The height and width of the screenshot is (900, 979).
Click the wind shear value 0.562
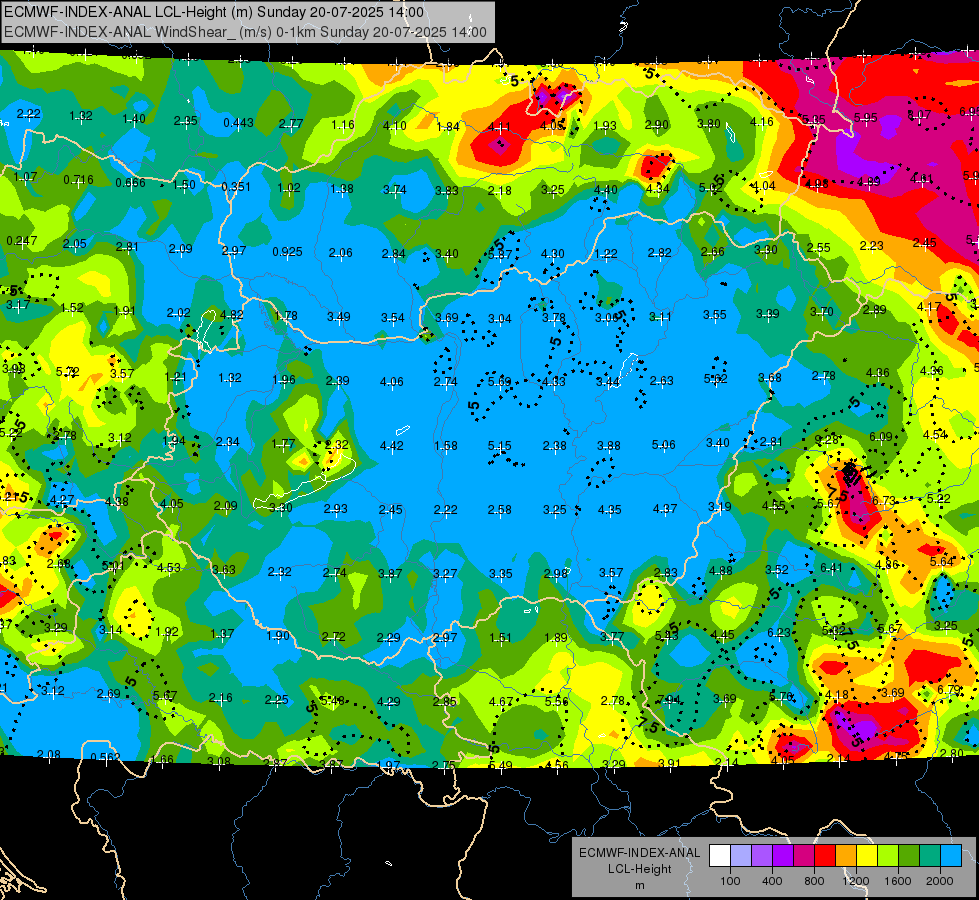[x=106, y=758]
